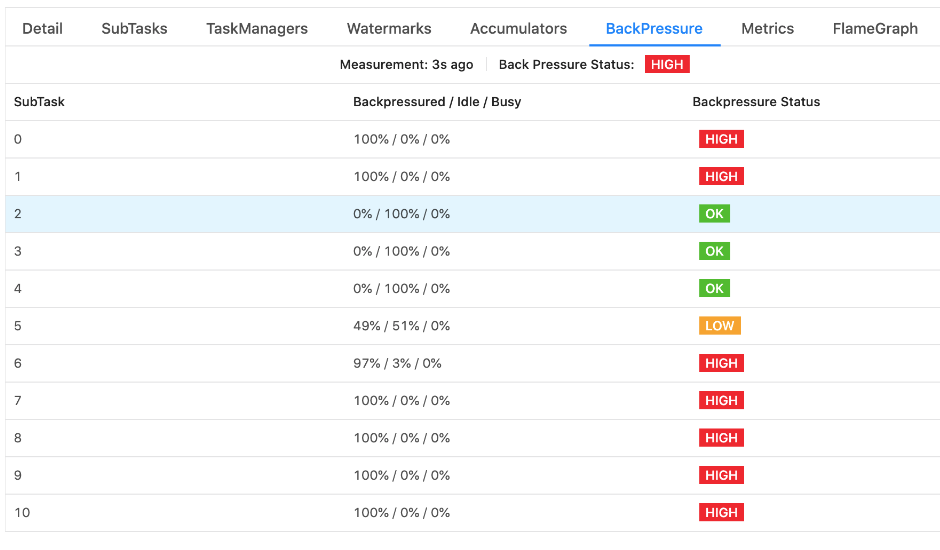Click the overall Back Pressure Status HIGH badge
This screenshot has width=940, height=550.
tap(667, 65)
